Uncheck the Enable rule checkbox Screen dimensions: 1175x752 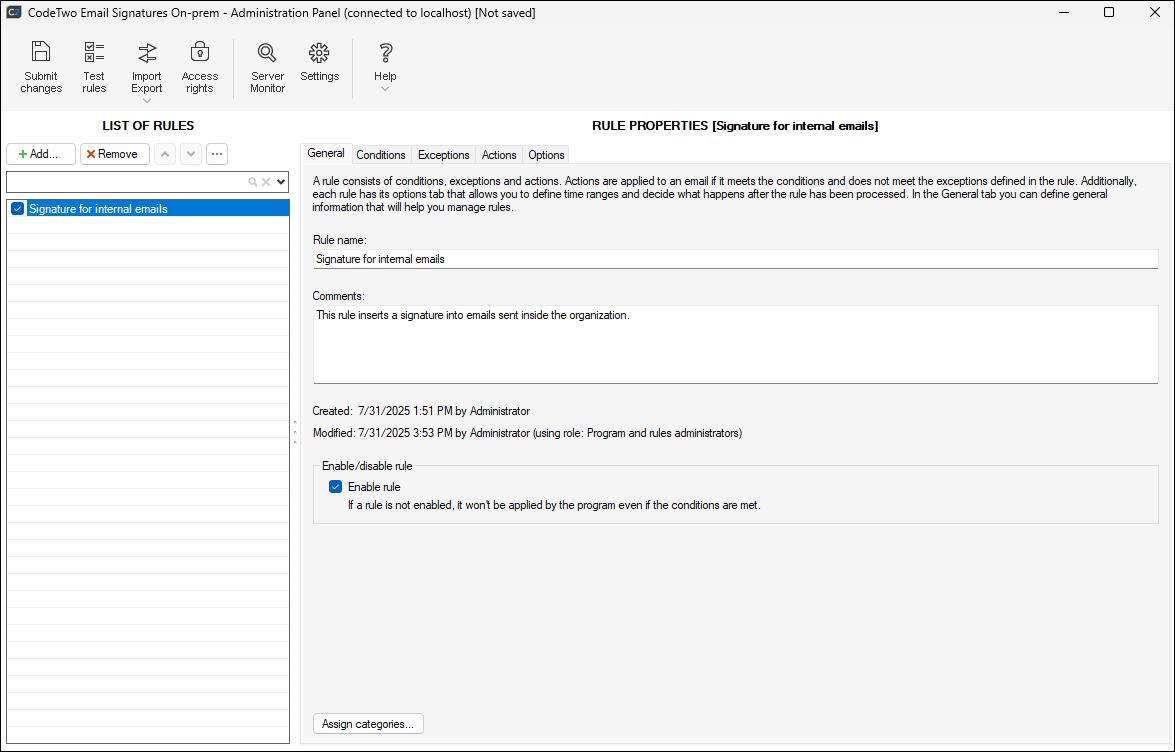click(x=336, y=487)
